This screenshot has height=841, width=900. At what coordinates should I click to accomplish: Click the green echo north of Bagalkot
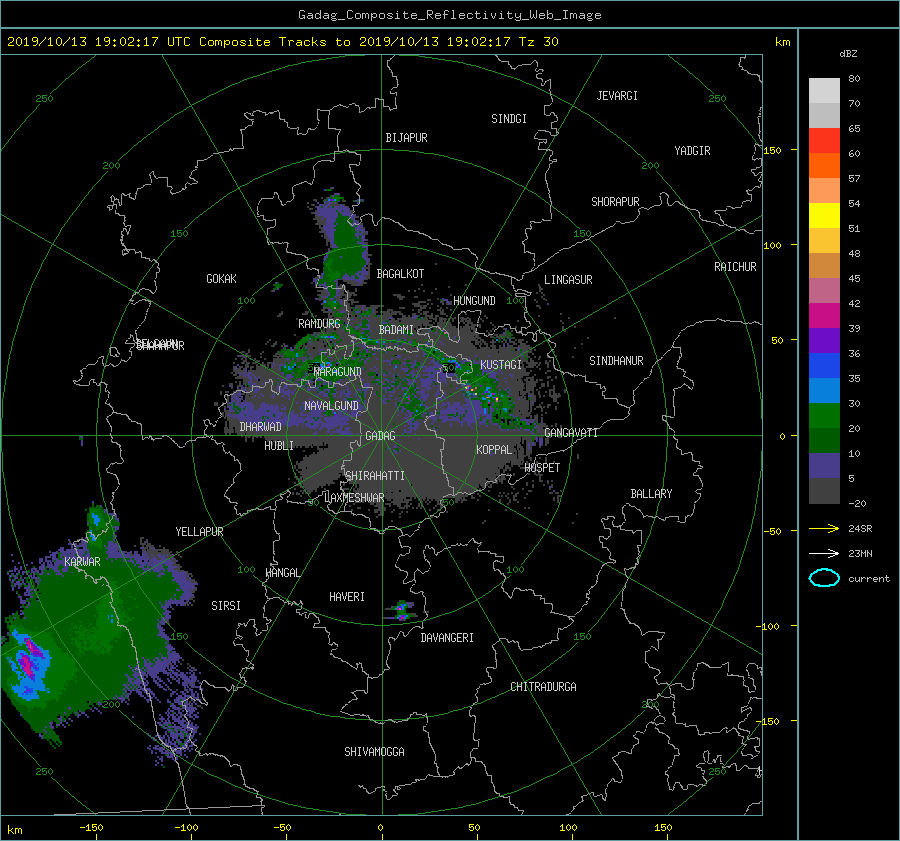click(344, 241)
